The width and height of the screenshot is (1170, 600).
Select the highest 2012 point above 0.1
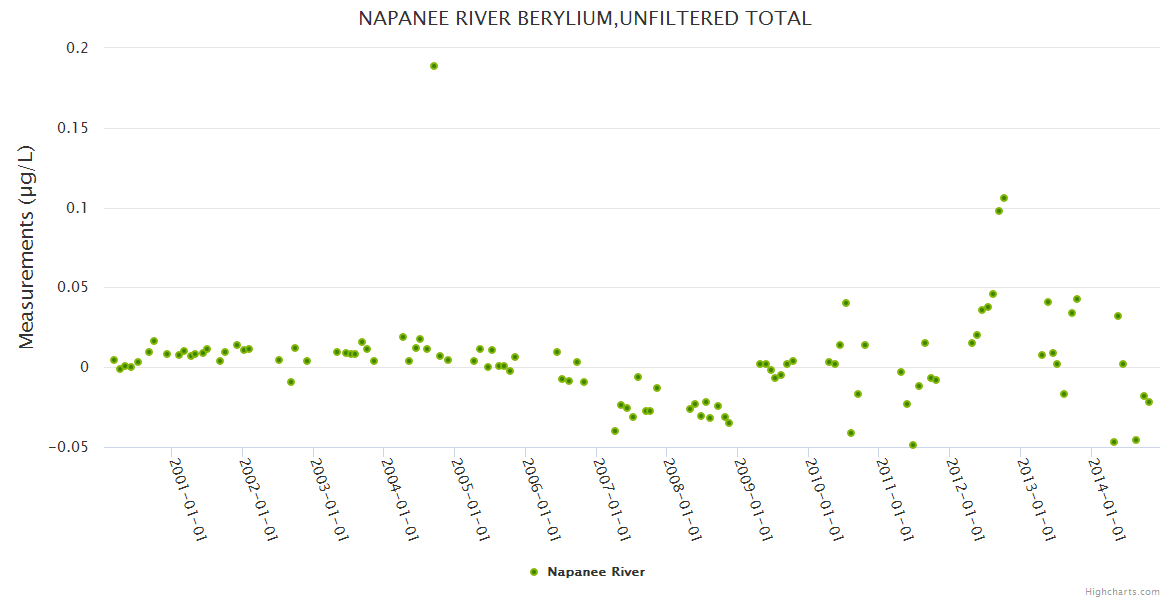pos(1004,198)
